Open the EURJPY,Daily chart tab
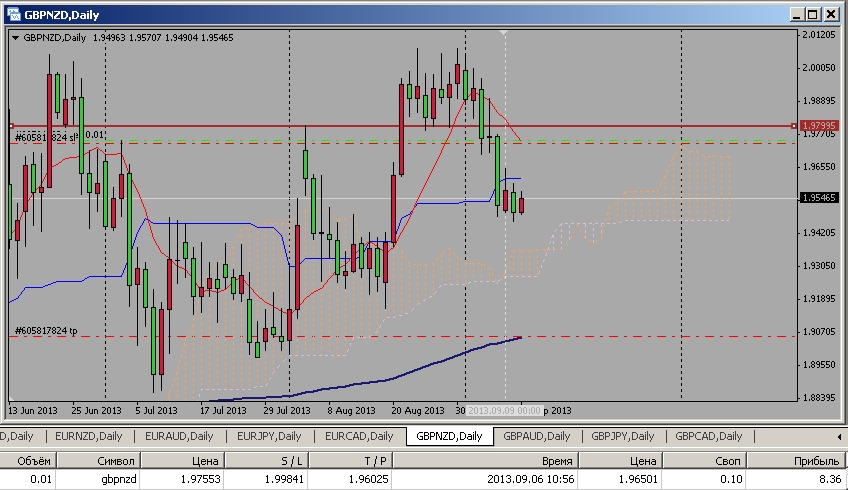This screenshot has width=848, height=490. [269, 436]
